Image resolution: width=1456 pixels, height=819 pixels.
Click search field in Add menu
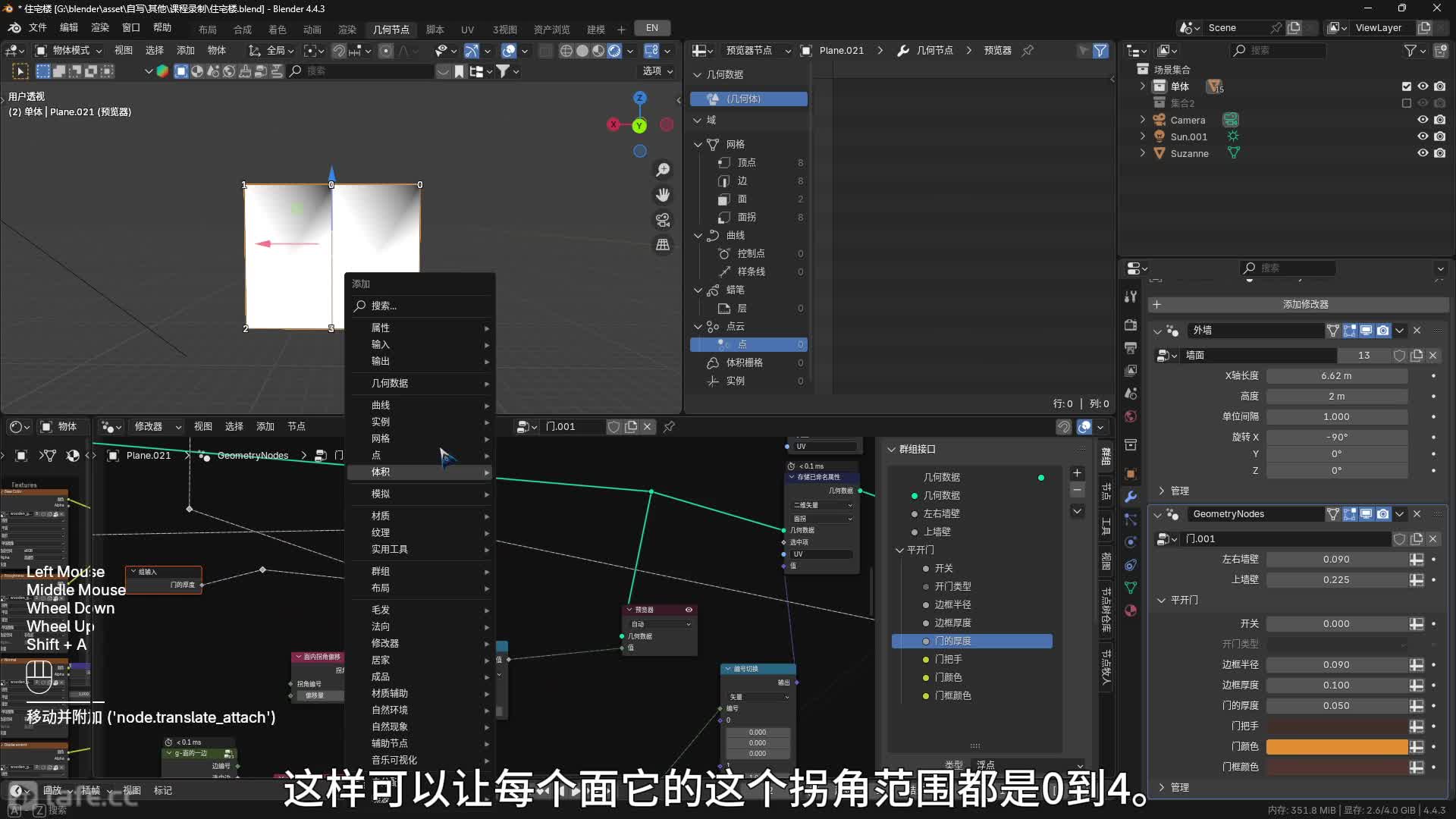421,306
